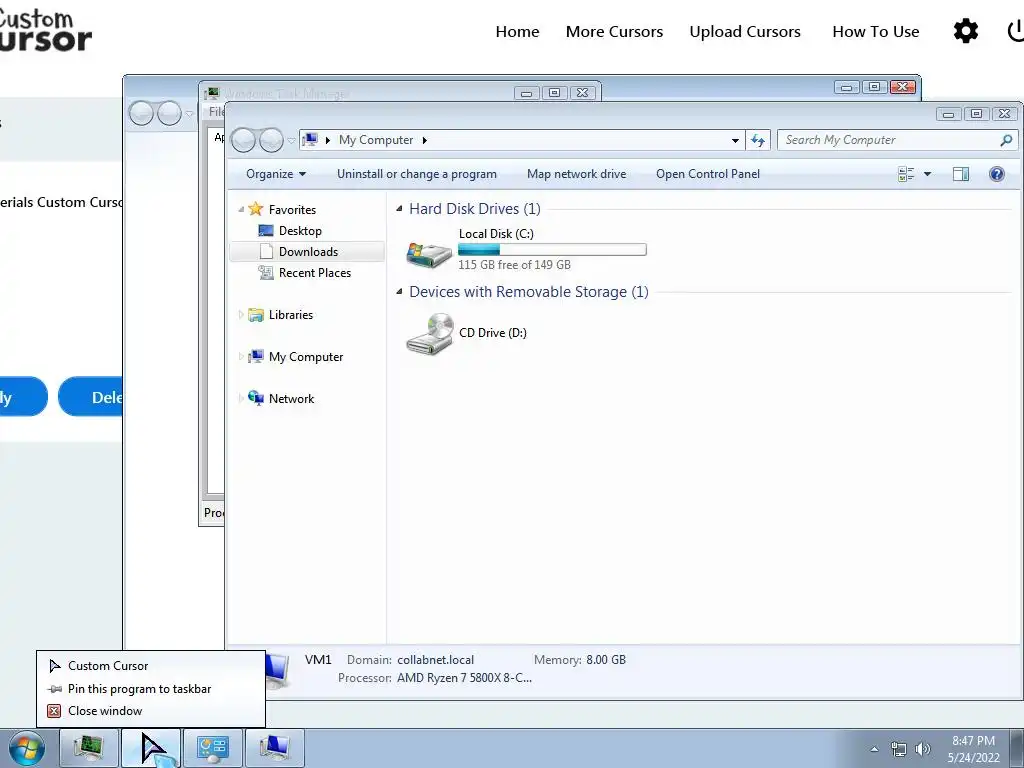
Task: Expand the My Computer tree node
Action: 241,357
